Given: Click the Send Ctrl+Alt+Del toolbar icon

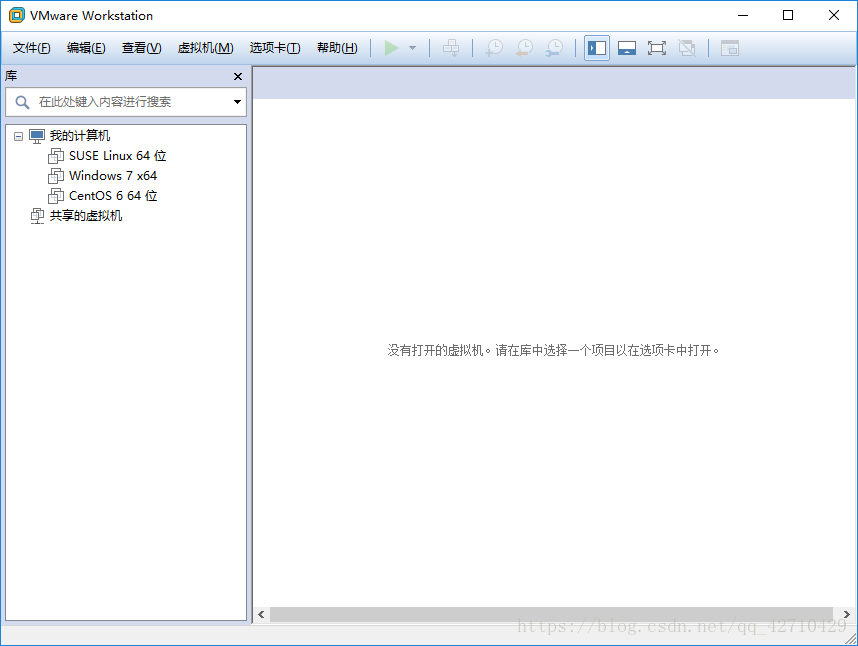Looking at the screenshot, I should coord(451,48).
